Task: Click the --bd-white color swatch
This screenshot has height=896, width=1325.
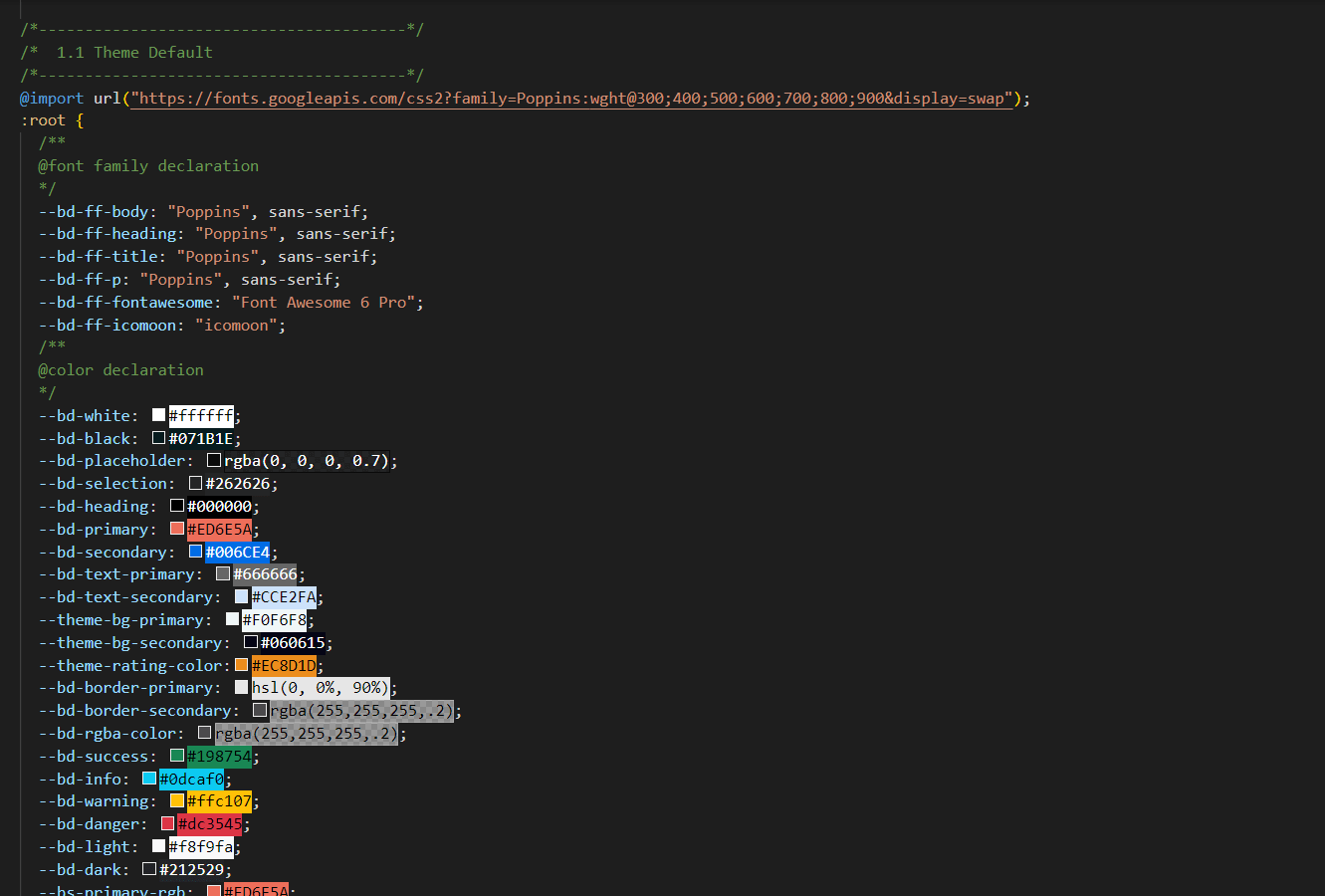Action: (159, 415)
